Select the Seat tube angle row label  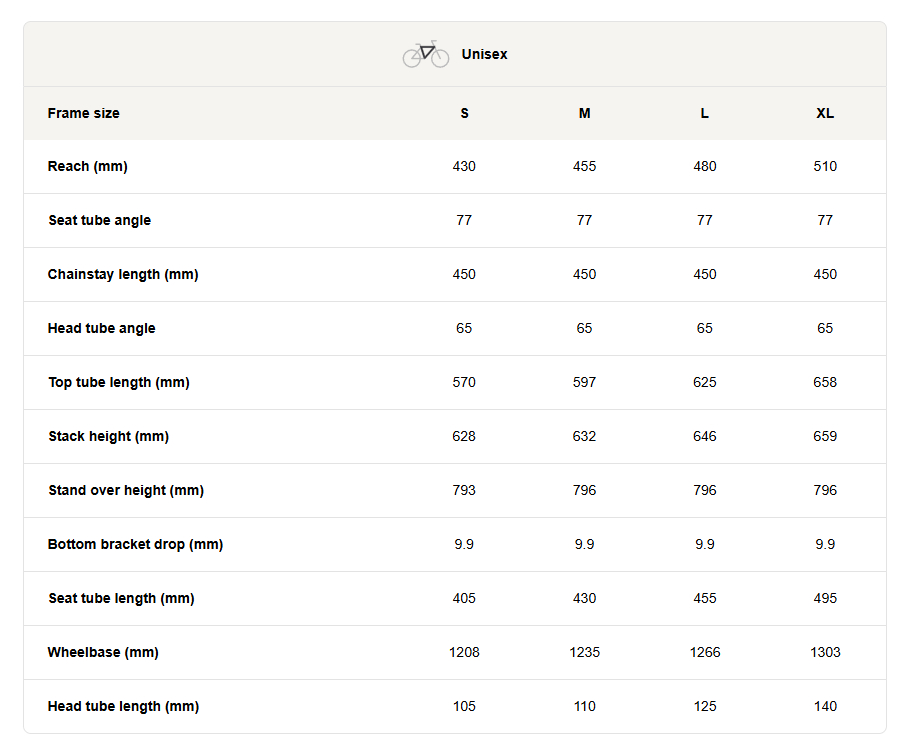pos(100,220)
